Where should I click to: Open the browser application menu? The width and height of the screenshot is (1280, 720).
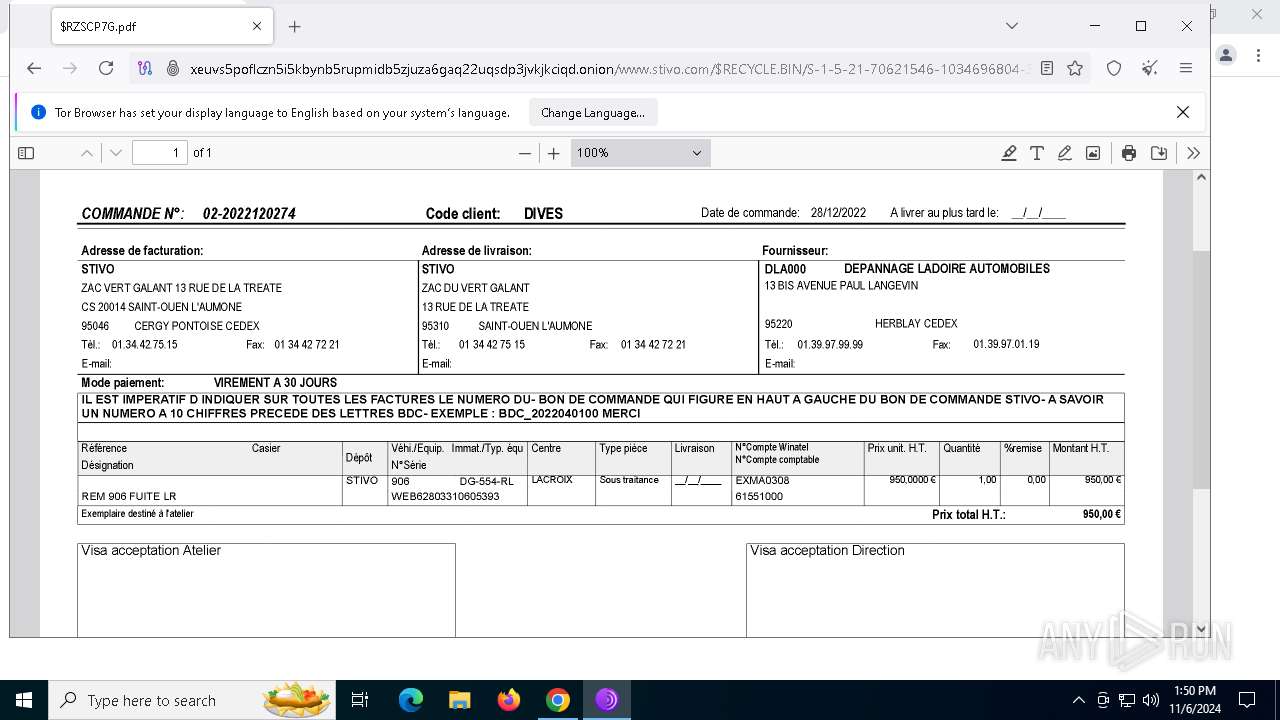tap(1186, 68)
